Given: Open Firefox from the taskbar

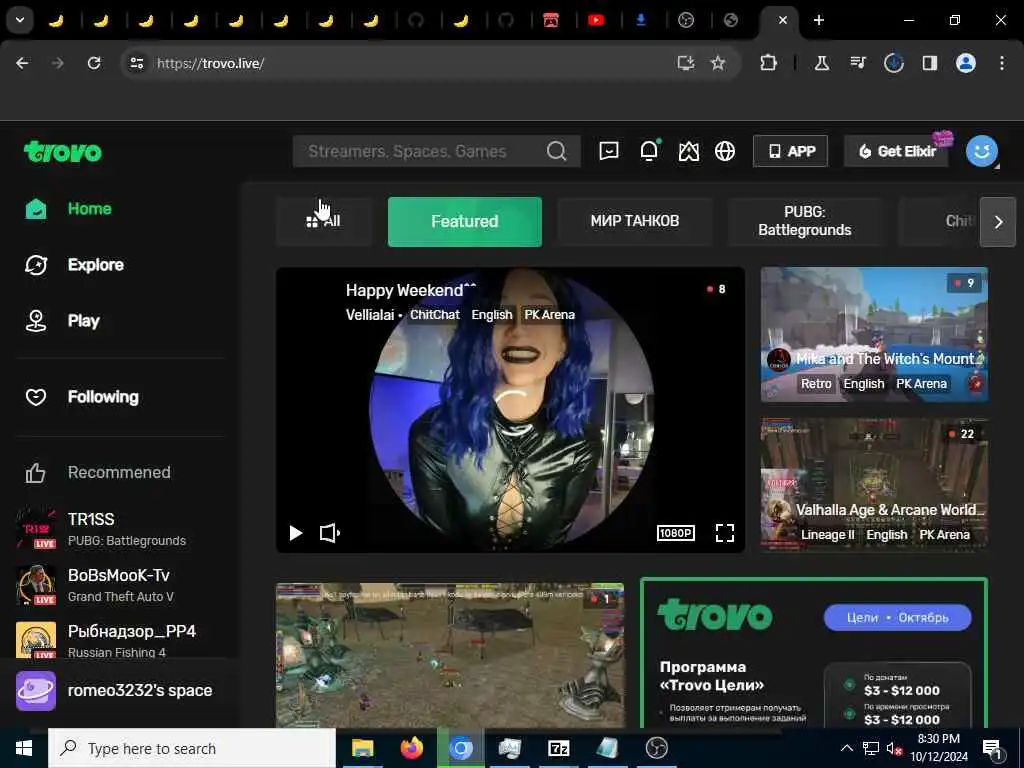Looking at the screenshot, I should click(411, 748).
